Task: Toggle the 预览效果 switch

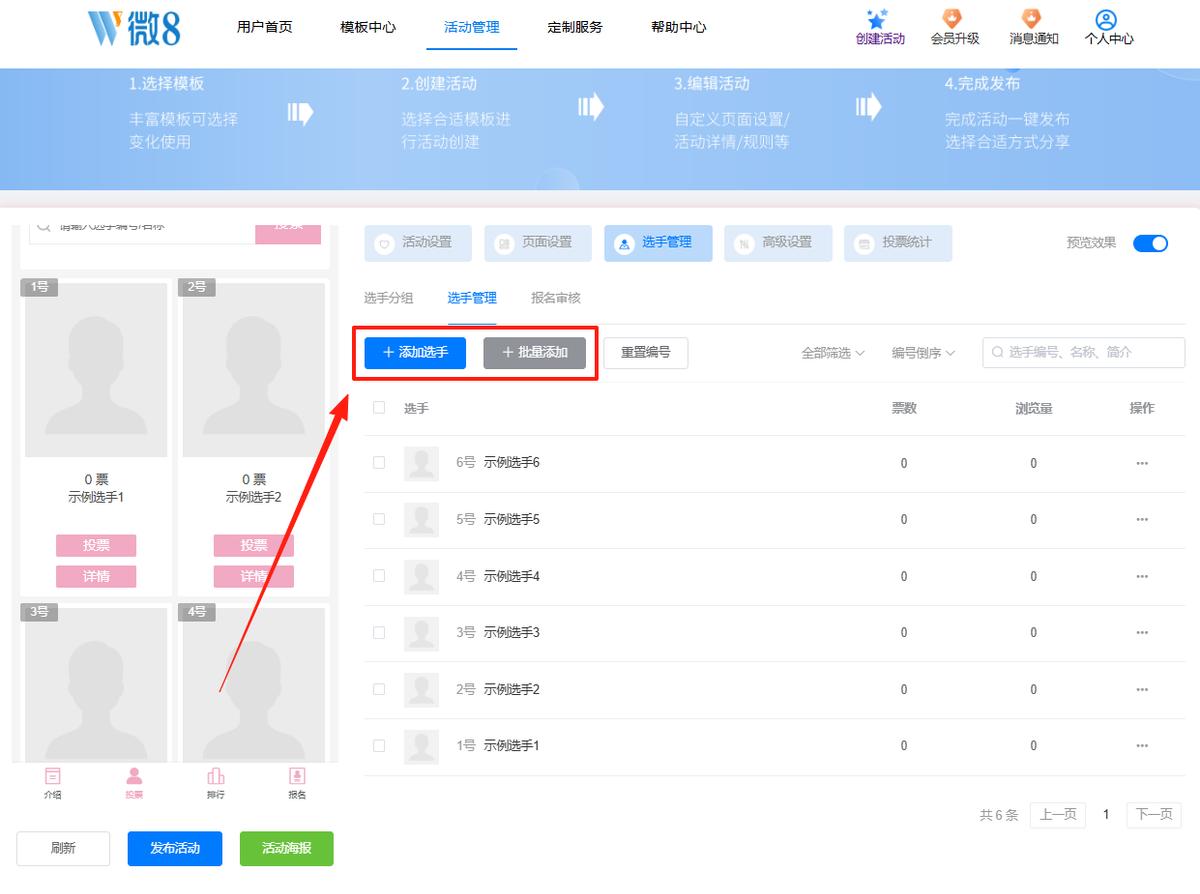Action: point(1150,243)
